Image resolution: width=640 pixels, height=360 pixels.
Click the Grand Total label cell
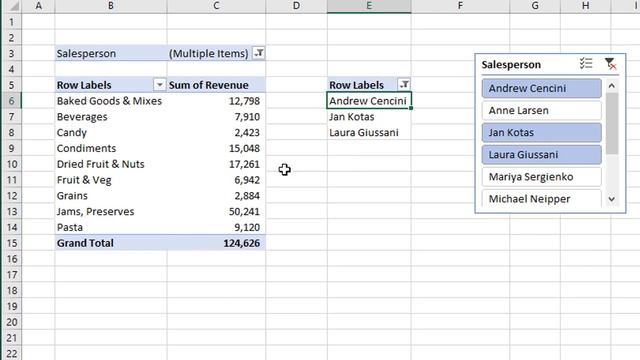point(111,243)
